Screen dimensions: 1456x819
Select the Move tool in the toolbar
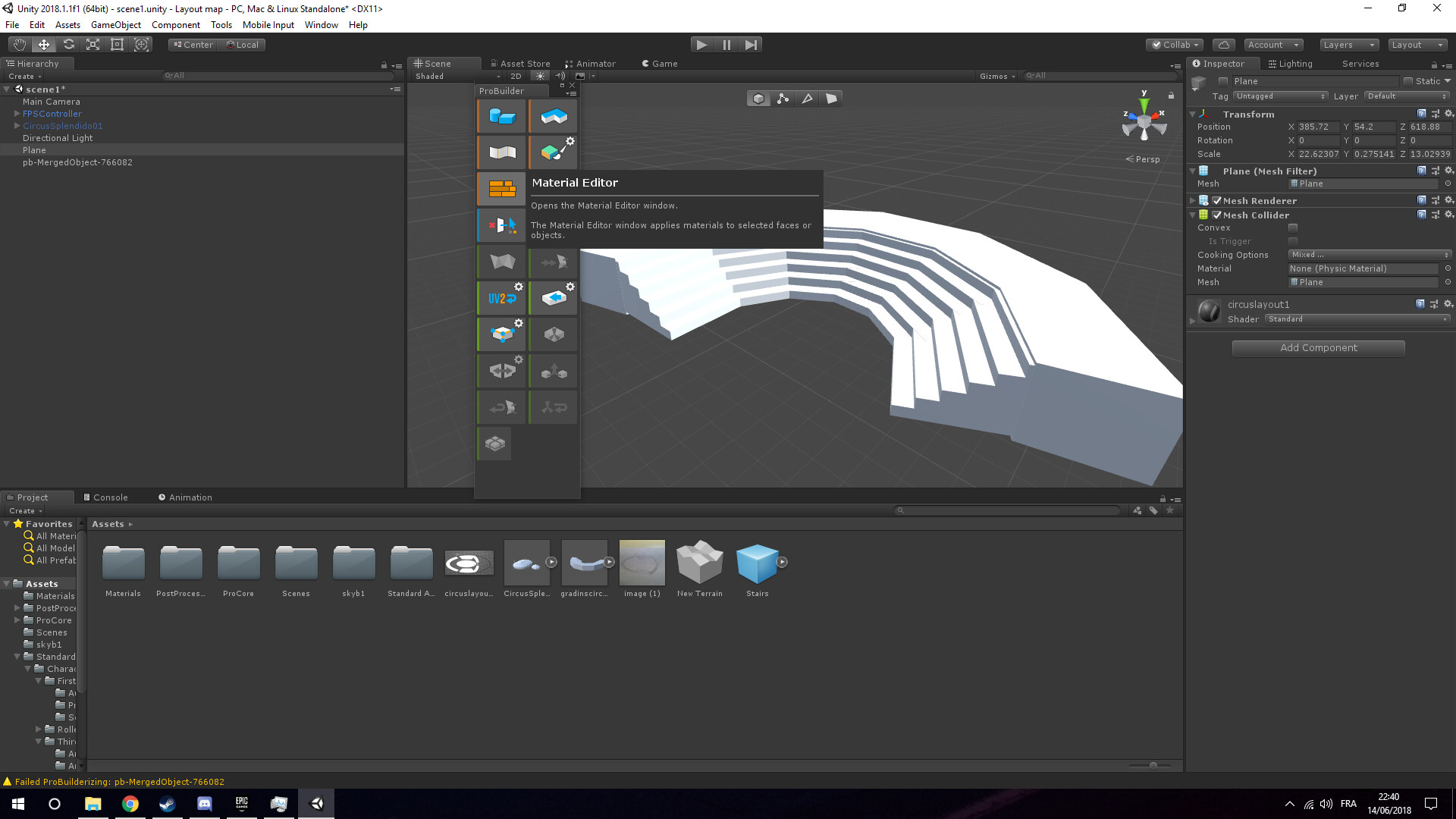[x=43, y=44]
